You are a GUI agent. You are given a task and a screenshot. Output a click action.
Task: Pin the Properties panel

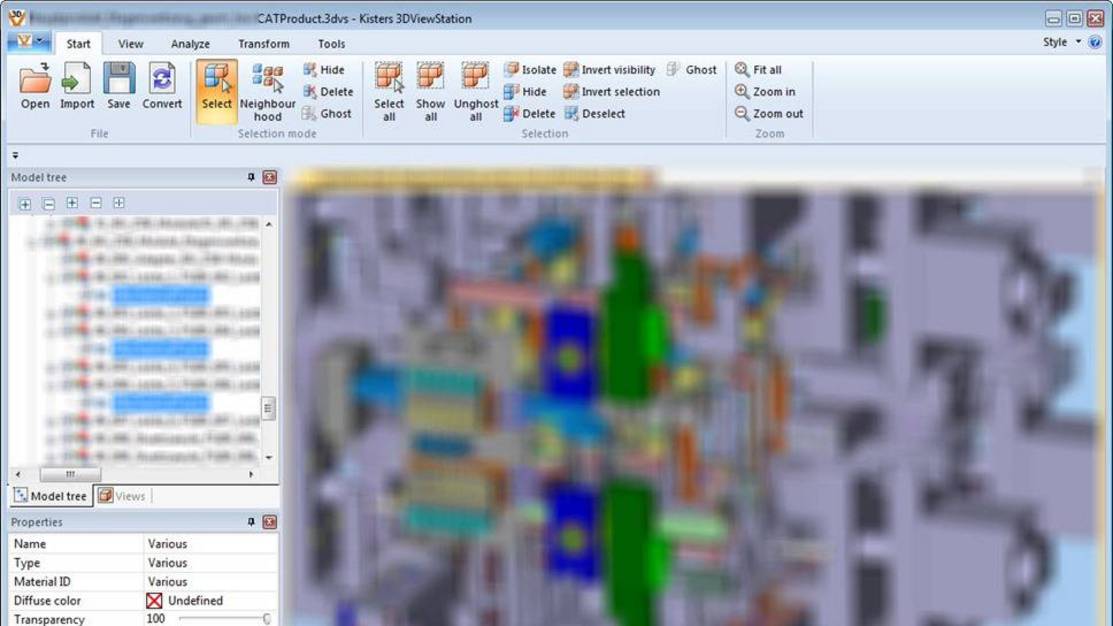click(251, 522)
